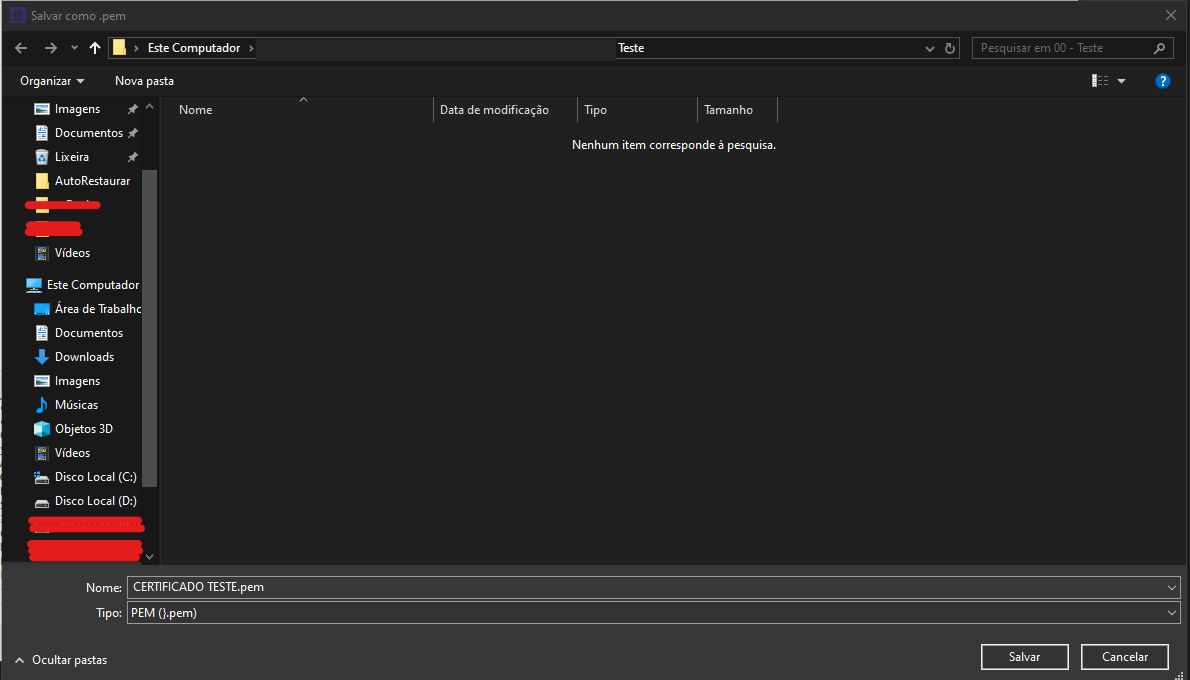The height and width of the screenshot is (680, 1190).
Task: Click the Downloads arrow icon
Action: click(42, 357)
